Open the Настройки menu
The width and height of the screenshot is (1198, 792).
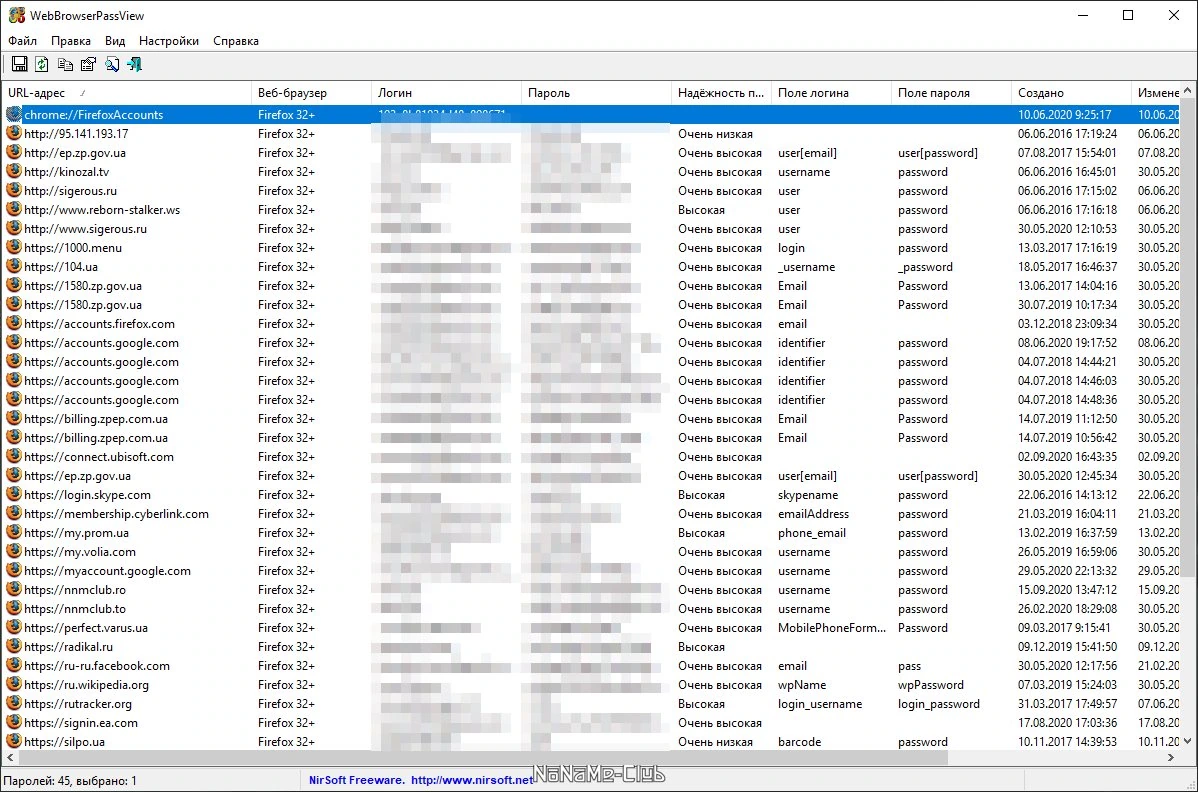pyautogui.click(x=169, y=40)
